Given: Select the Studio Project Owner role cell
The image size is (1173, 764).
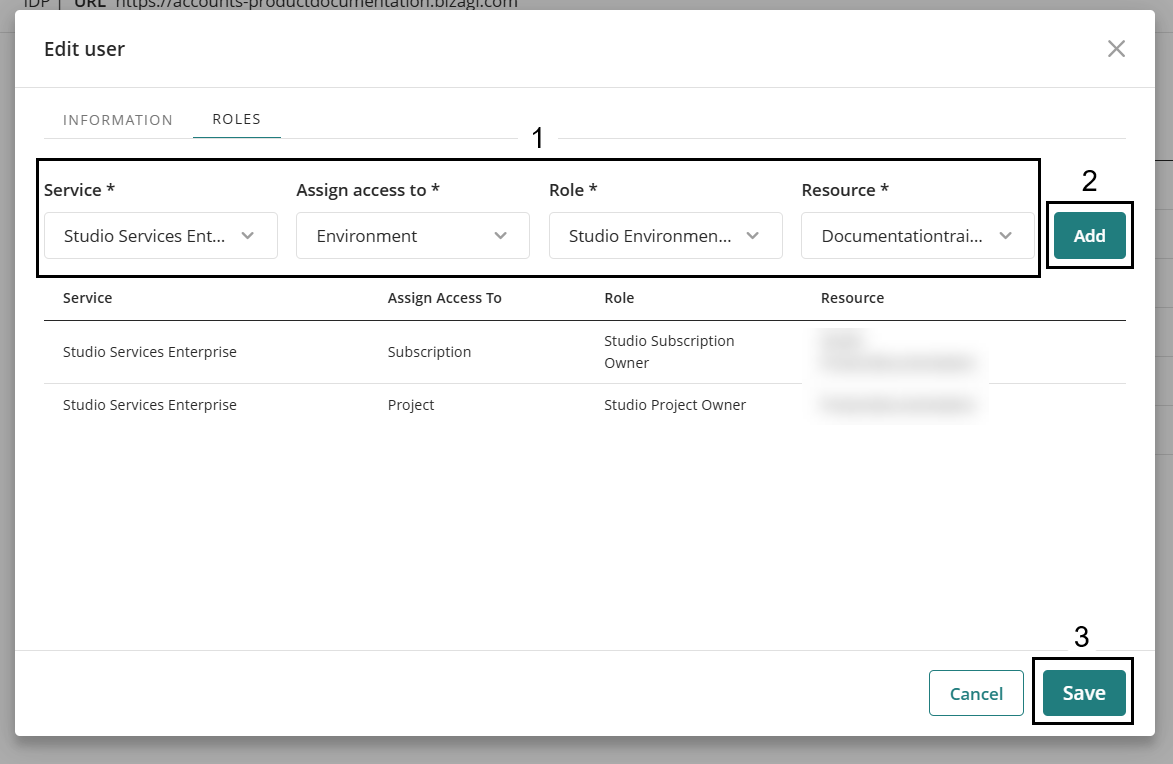Looking at the screenshot, I should point(675,405).
